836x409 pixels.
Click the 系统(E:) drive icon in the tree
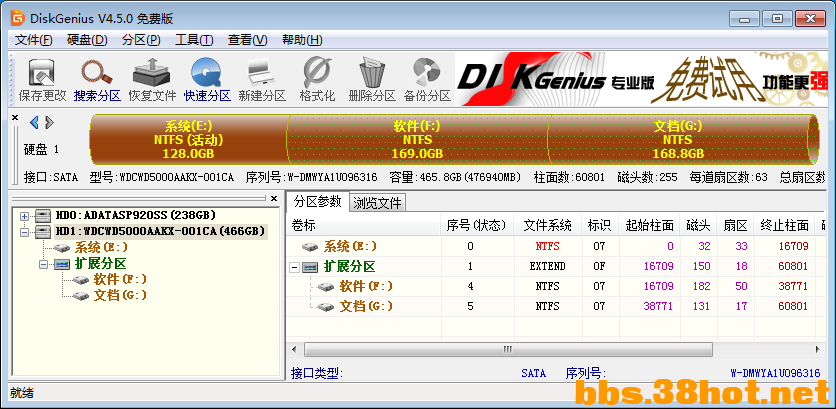click(62, 248)
